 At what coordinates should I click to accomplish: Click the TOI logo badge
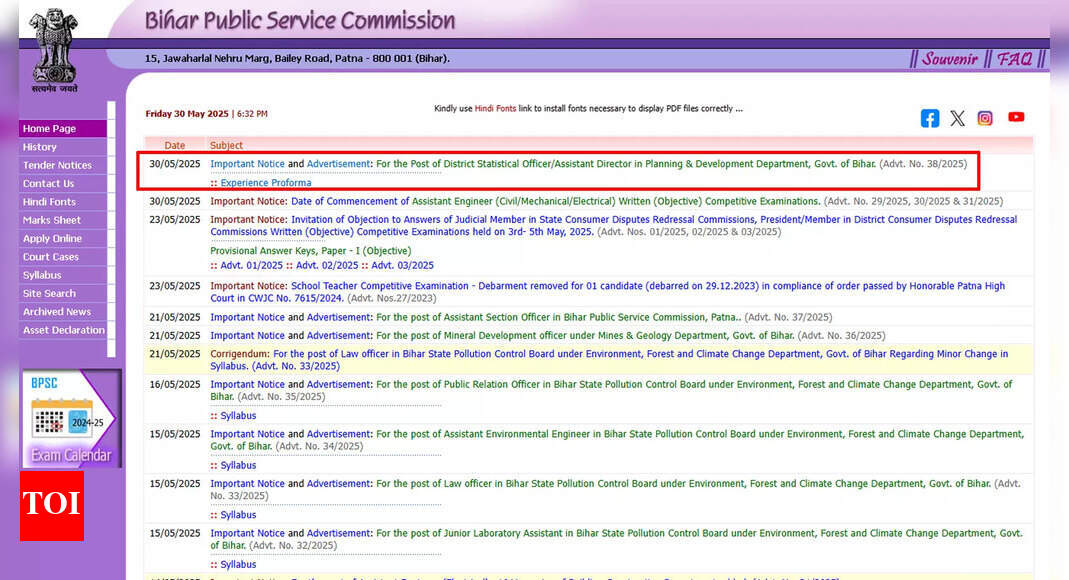[51, 505]
